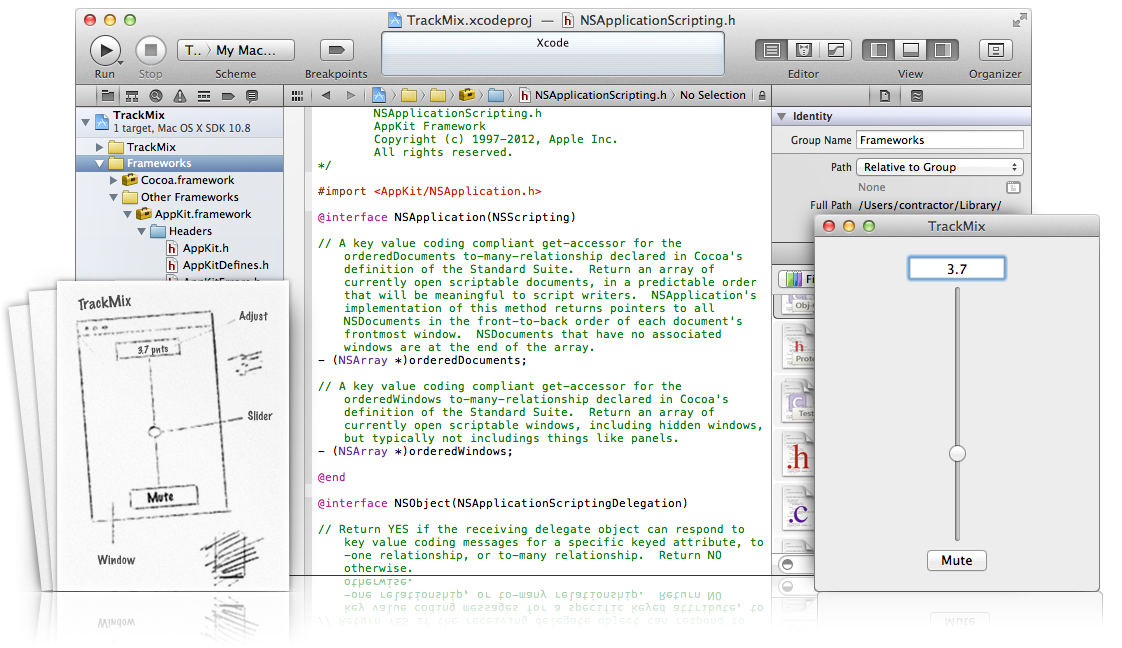The height and width of the screenshot is (648, 1122).
Task: Click the orderedDocuments method declaration line
Action: (422, 360)
